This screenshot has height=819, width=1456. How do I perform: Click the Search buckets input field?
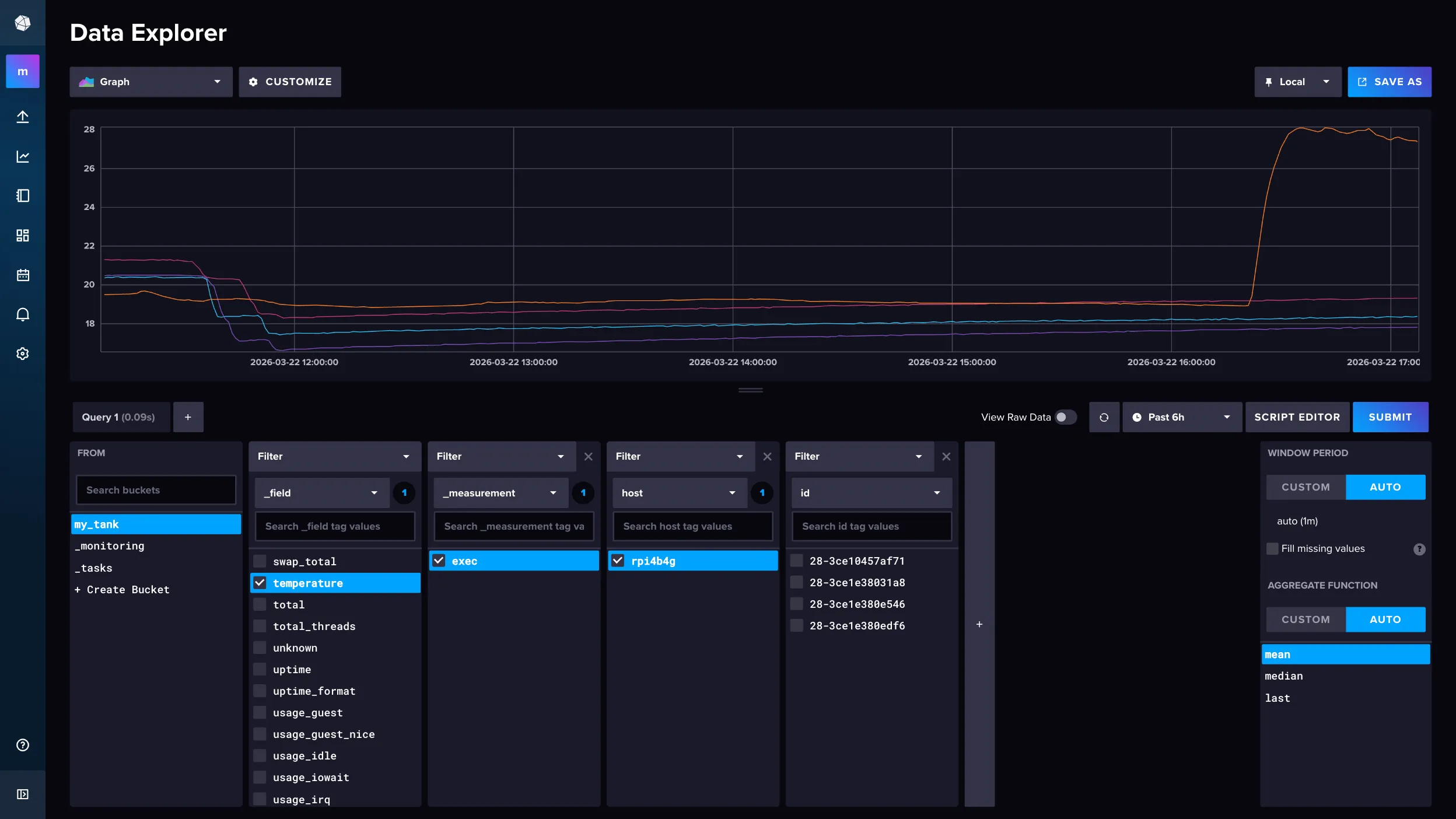pyautogui.click(x=156, y=490)
